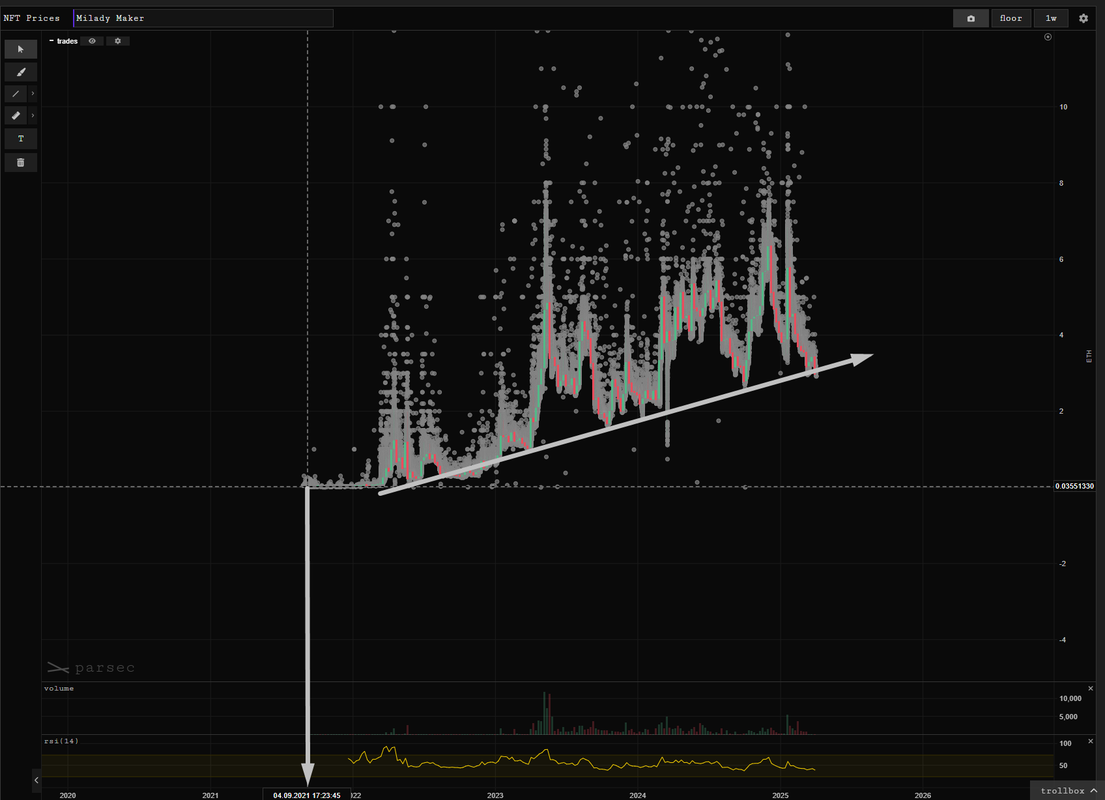The image size is (1105, 800).
Task: Open chart settings gear at top right
Action: [x=1084, y=18]
